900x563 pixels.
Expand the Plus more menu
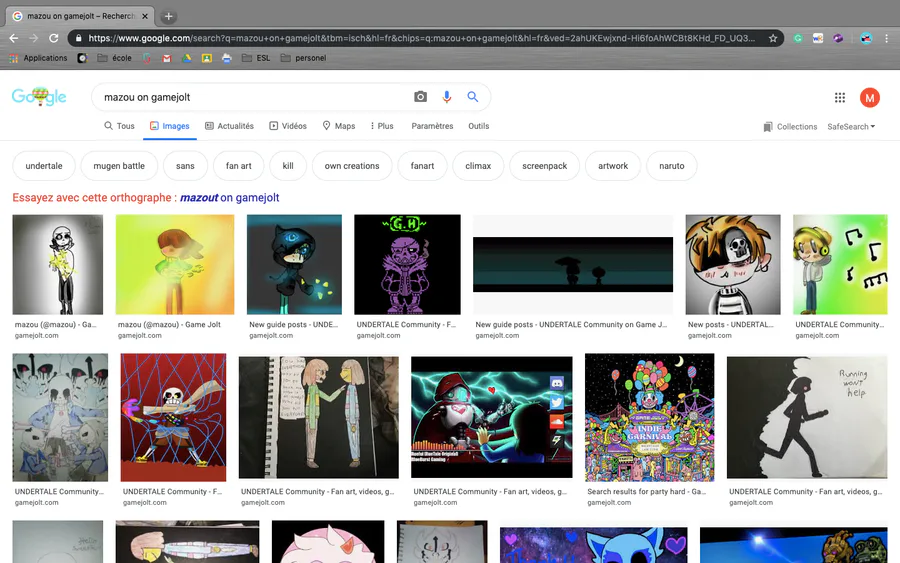tap(382, 126)
